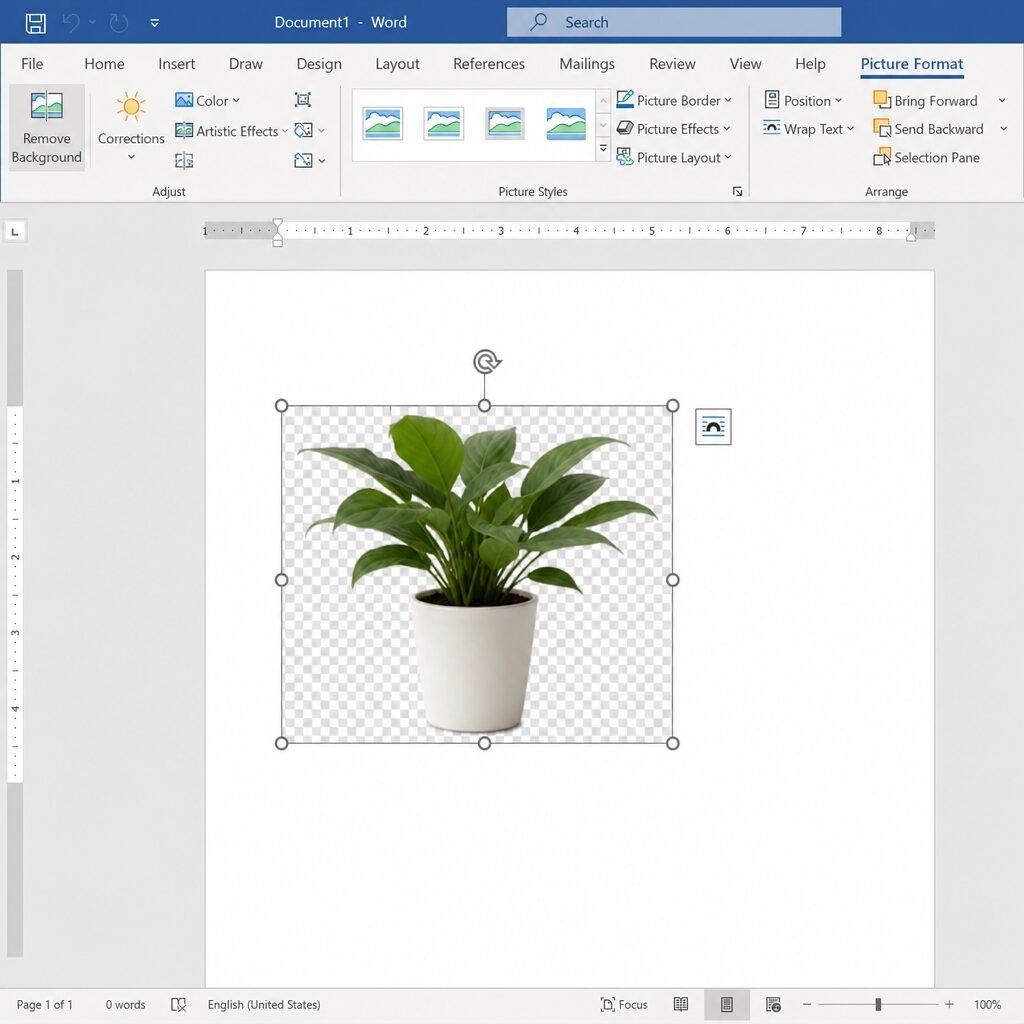Click the Save icon in title bar
Viewport: 1024px width, 1024px height.
click(35, 23)
